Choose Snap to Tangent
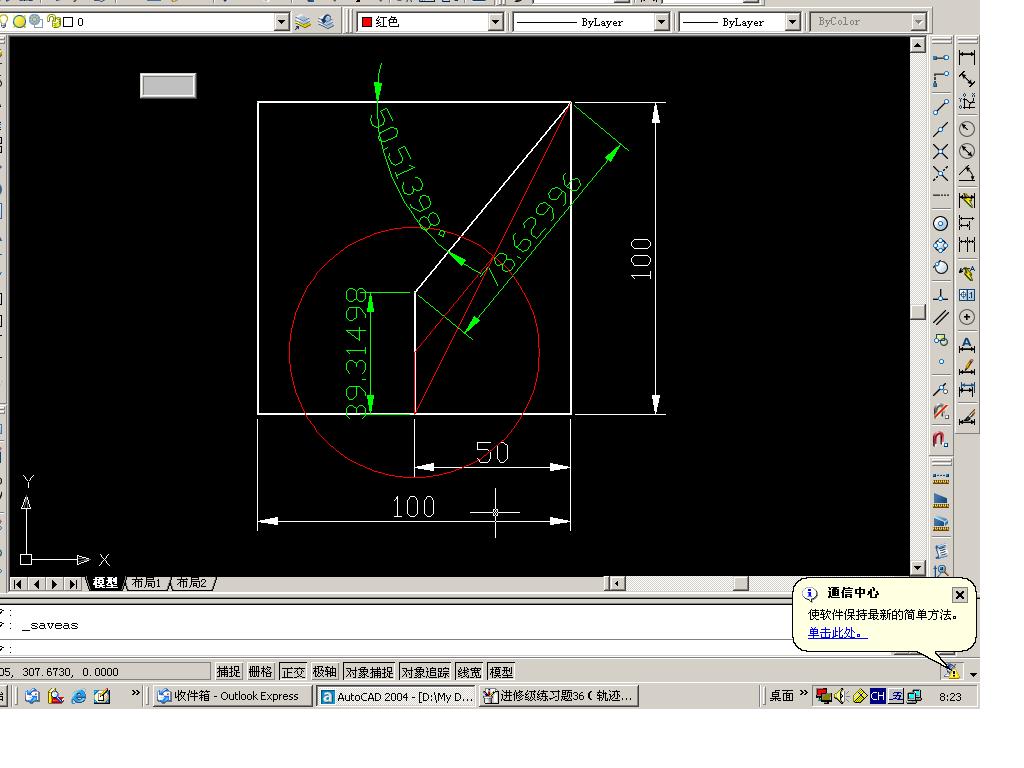 coord(940,267)
